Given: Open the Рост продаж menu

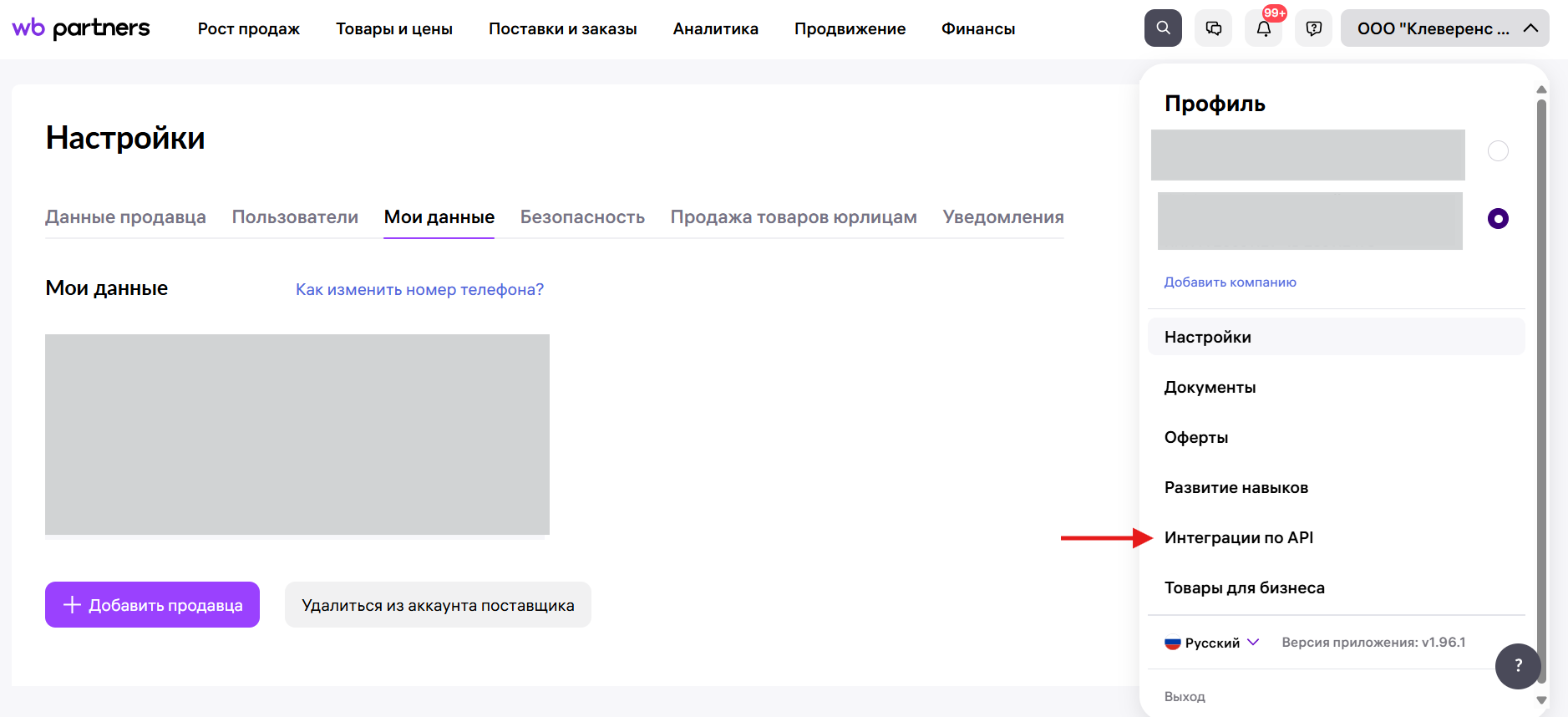Looking at the screenshot, I should [x=249, y=28].
